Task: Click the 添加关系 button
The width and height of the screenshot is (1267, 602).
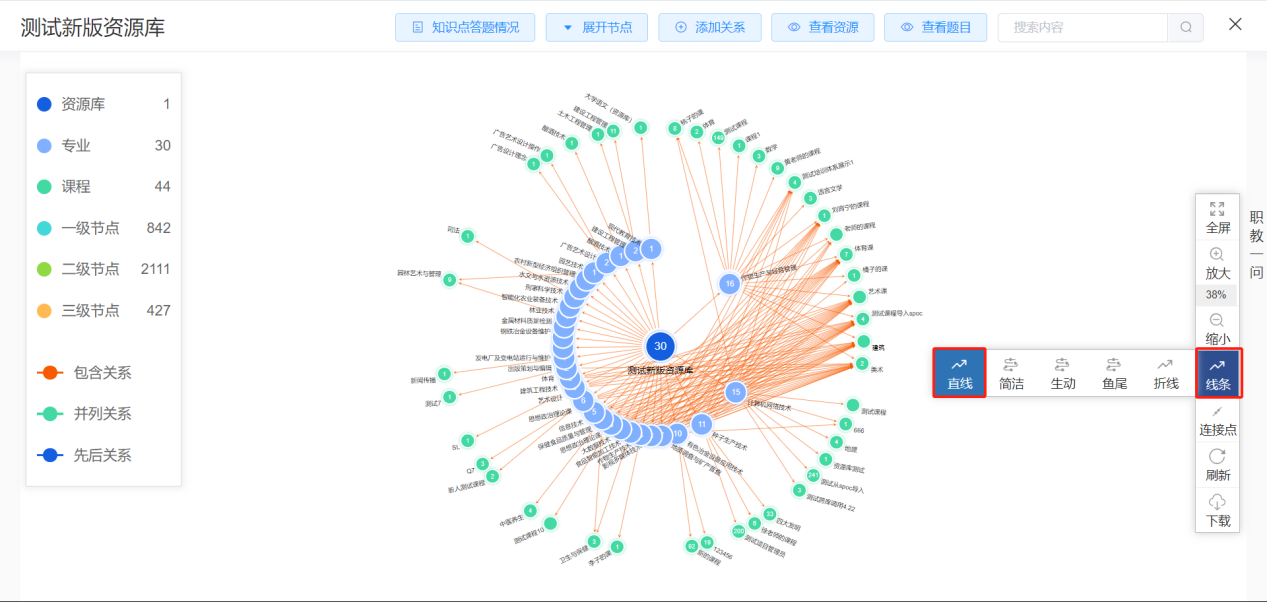Action: pyautogui.click(x=709, y=28)
